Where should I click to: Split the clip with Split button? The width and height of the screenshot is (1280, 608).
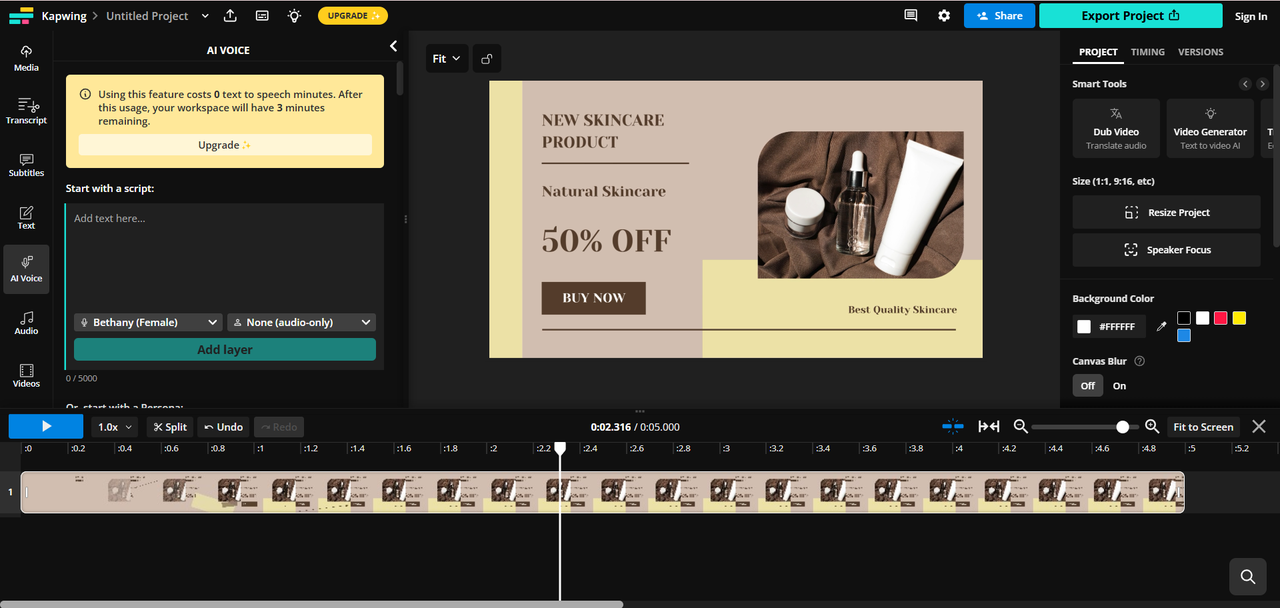pyautogui.click(x=170, y=427)
